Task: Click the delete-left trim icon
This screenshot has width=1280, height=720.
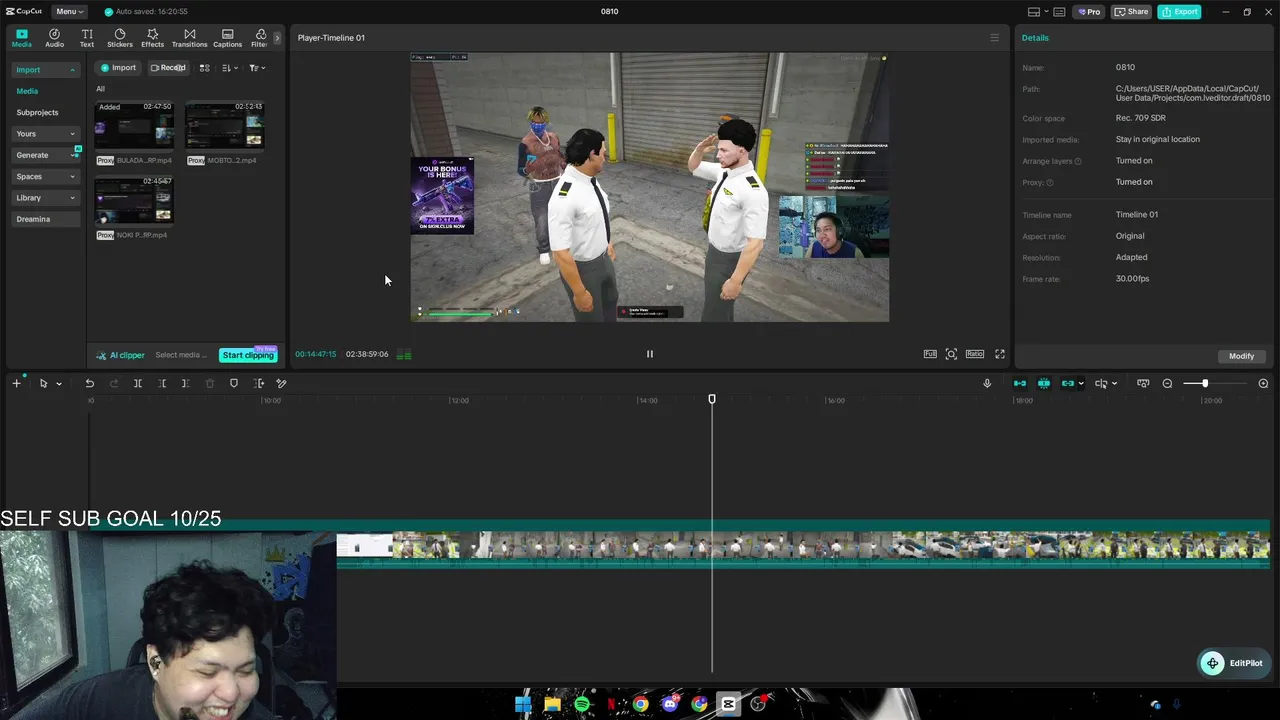Action: [162, 384]
